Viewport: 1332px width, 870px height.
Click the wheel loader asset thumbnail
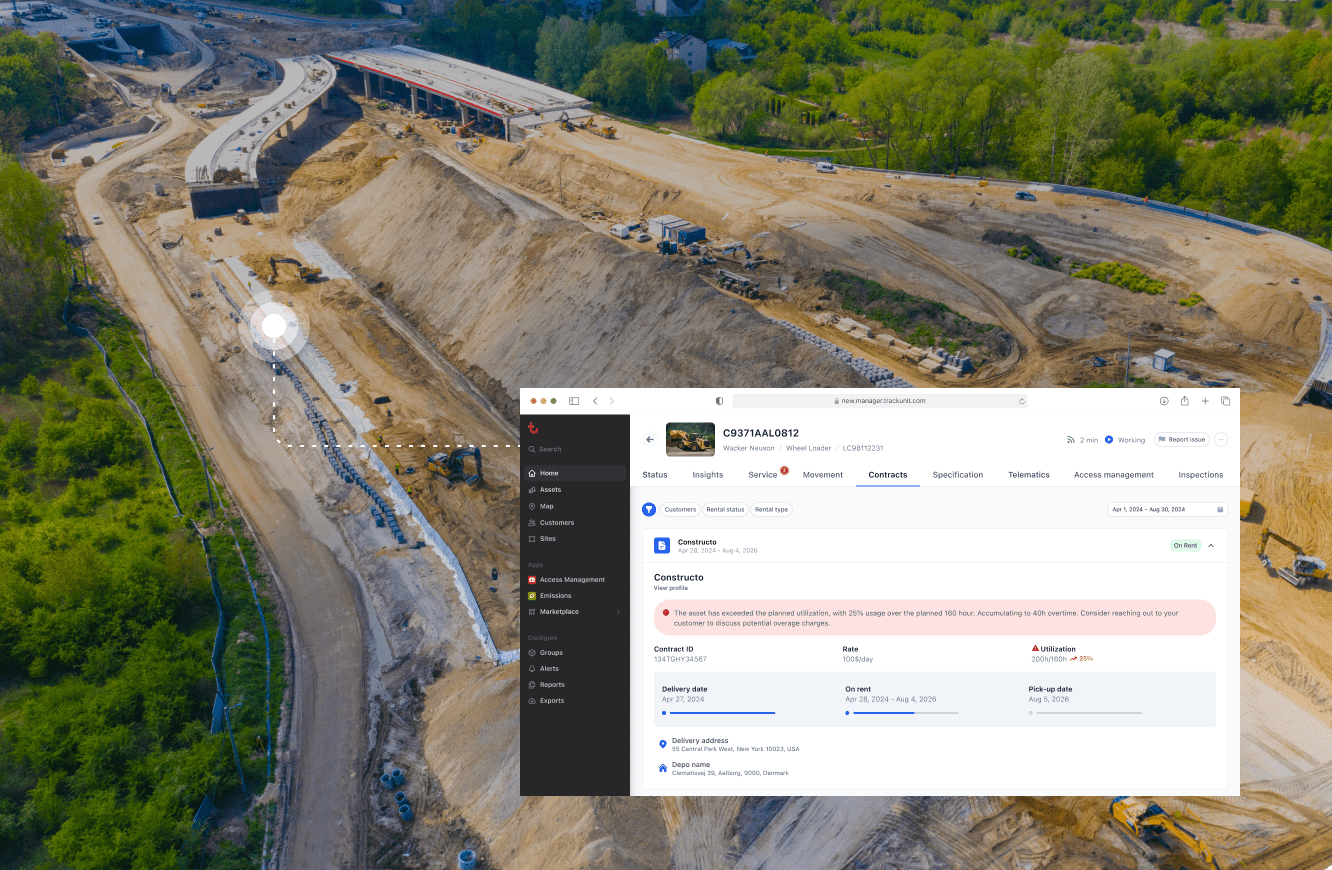click(x=690, y=439)
